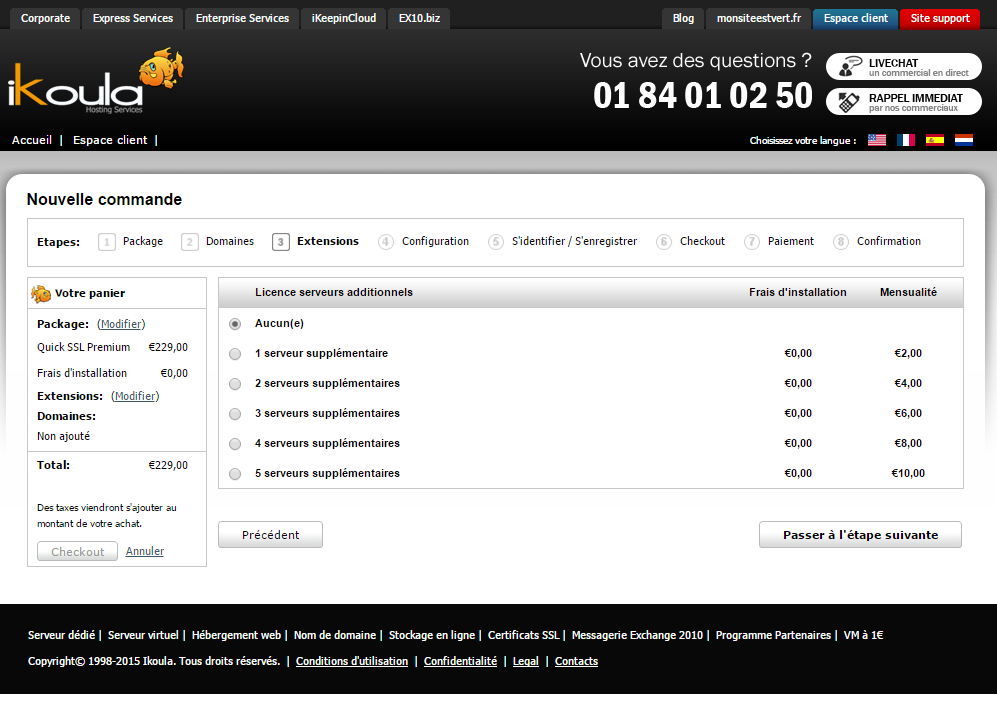Go to the Espace client top tab
Image resolution: width=997 pixels, height=707 pixels.
855,18
